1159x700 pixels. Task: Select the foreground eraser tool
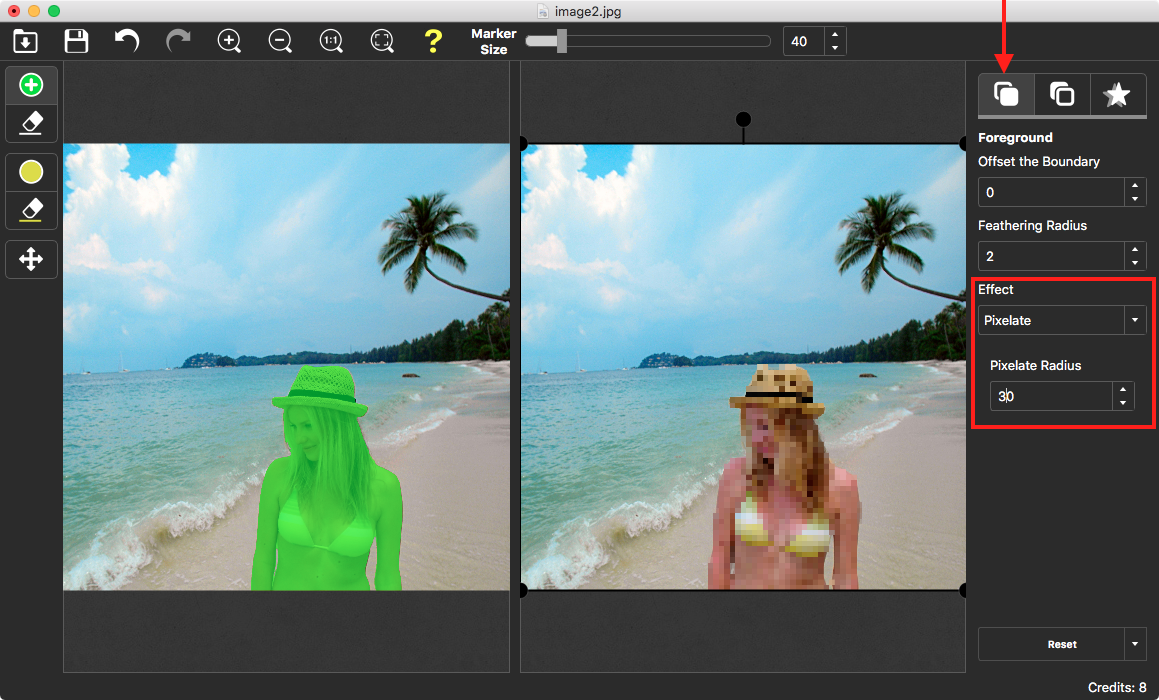tap(31, 123)
